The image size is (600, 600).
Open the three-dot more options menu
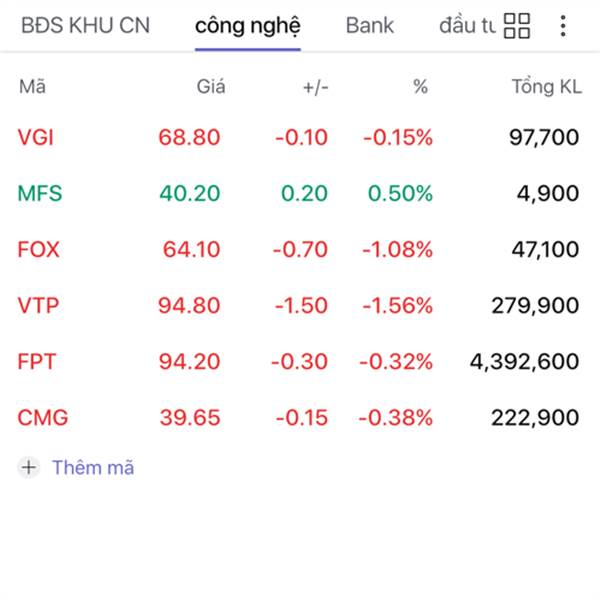[x=563, y=26]
